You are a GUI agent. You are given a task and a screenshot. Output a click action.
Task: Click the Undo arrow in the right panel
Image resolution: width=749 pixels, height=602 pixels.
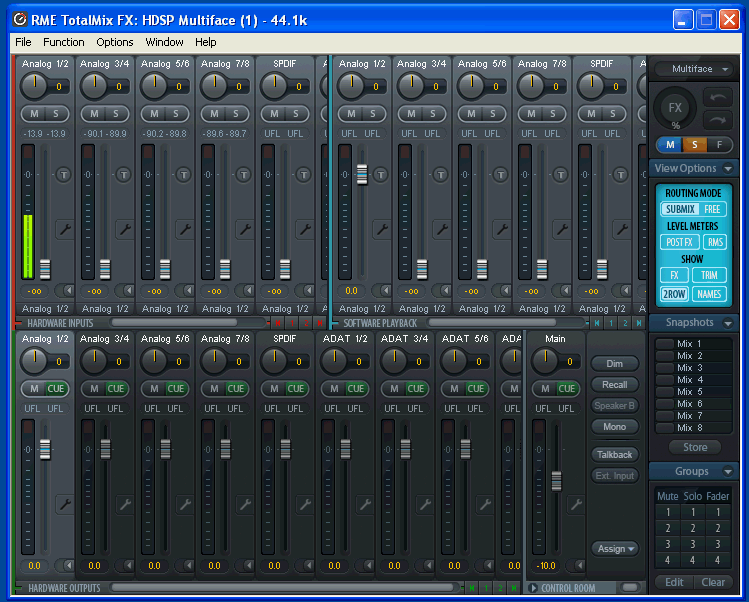point(717,97)
